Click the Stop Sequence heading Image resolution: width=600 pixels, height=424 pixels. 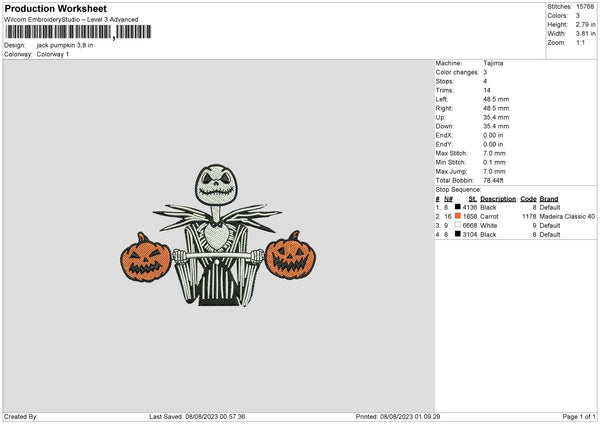tap(458, 190)
